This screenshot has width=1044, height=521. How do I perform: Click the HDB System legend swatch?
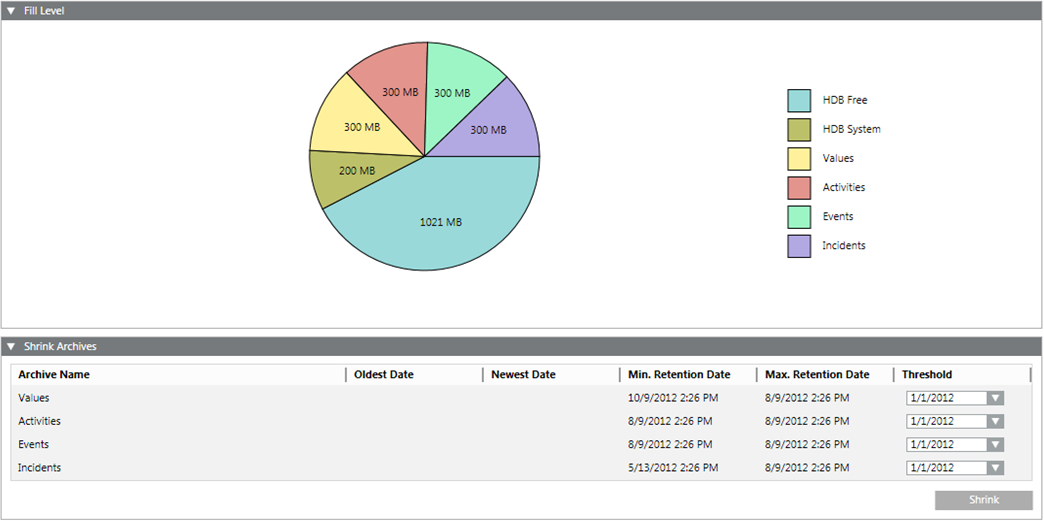click(x=799, y=129)
